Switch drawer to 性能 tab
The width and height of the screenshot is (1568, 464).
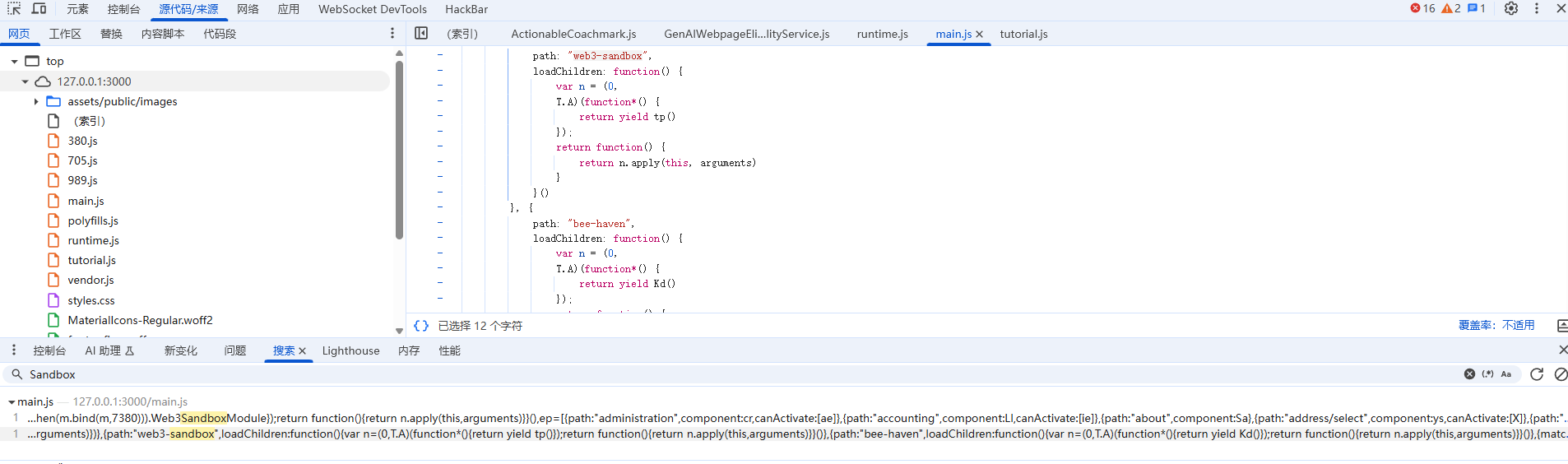pyautogui.click(x=449, y=350)
